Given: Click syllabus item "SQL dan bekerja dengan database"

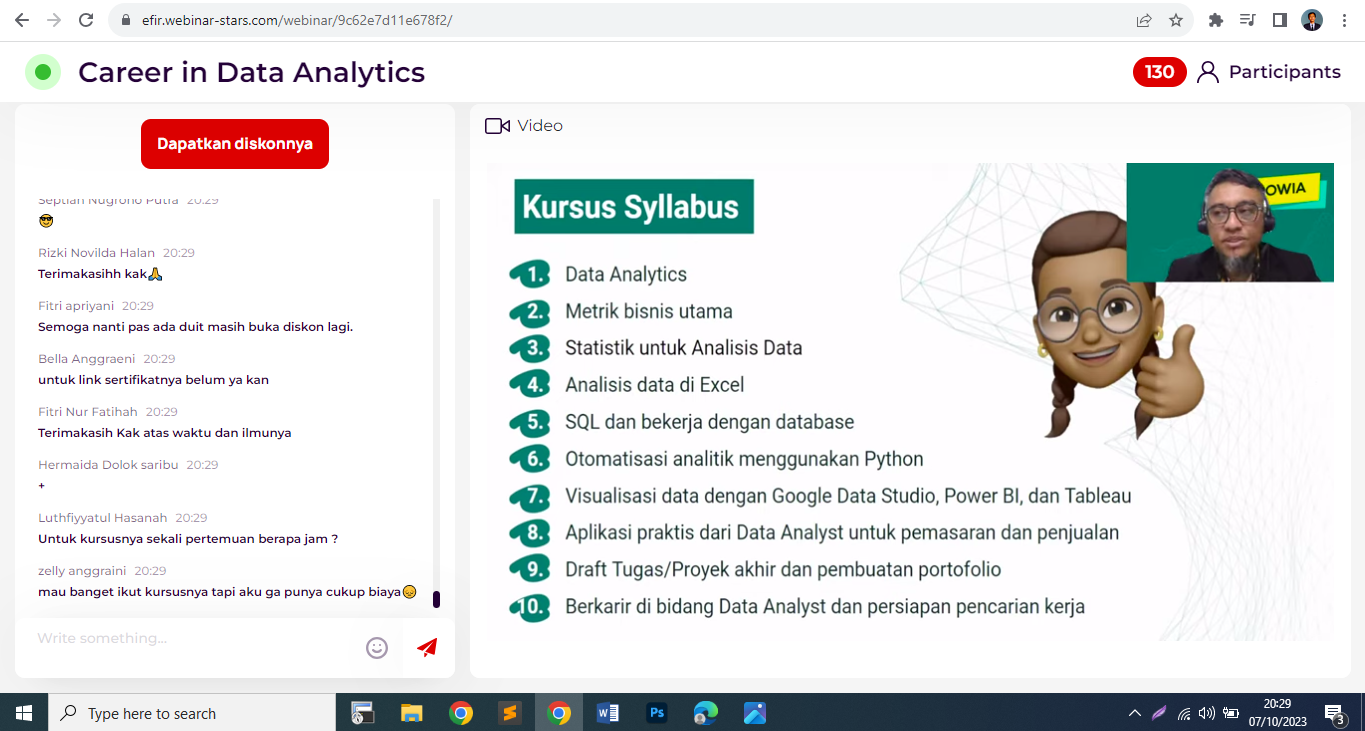Looking at the screenshot, I should coord(710,422).
